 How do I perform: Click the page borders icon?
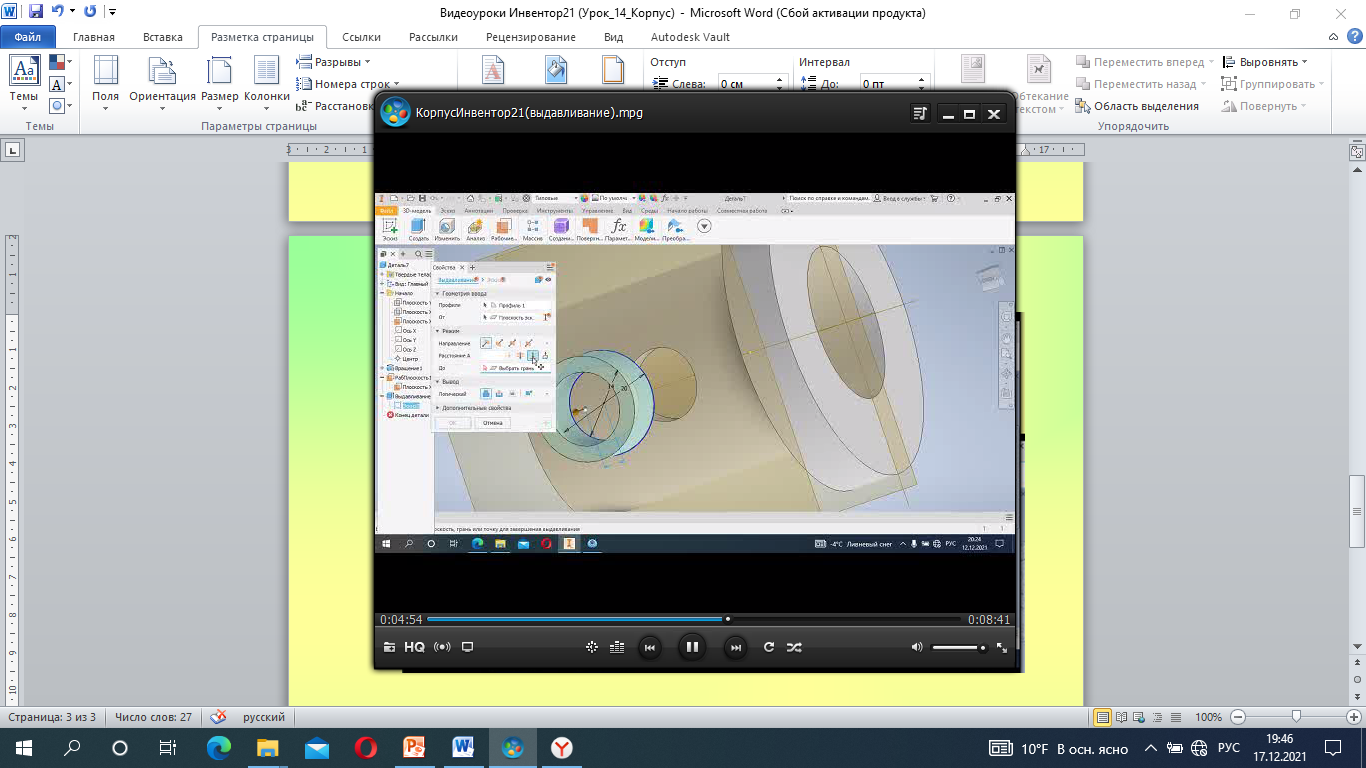(x=613, y=70)
